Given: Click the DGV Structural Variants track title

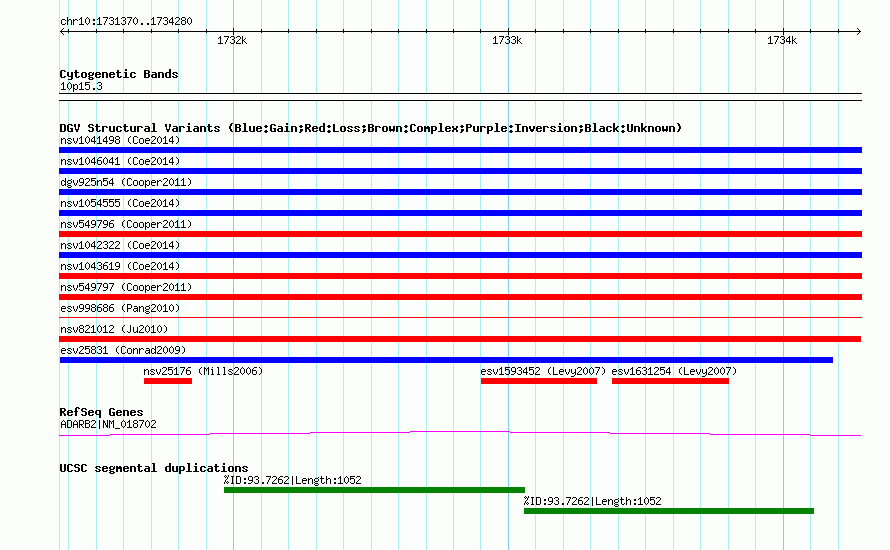Looking at the screenshot, I should (370, 128).
